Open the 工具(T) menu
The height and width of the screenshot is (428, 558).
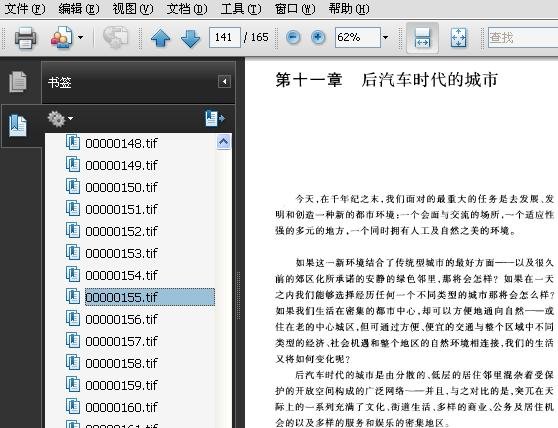pos(241,9)
